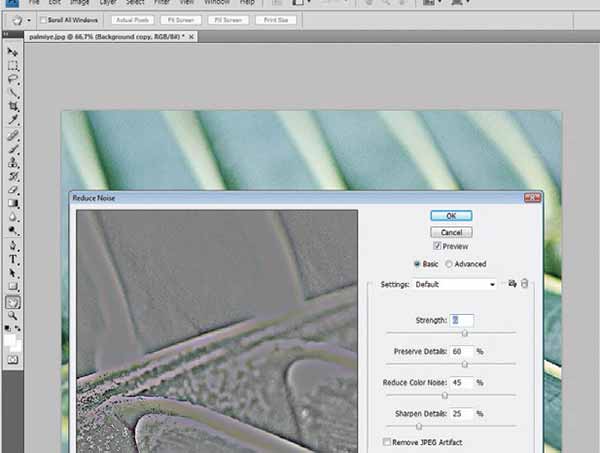Viewport: 600px width, 453px height.
Task: Open the Settings dropdown set to Default
Action: pos(454,284)
